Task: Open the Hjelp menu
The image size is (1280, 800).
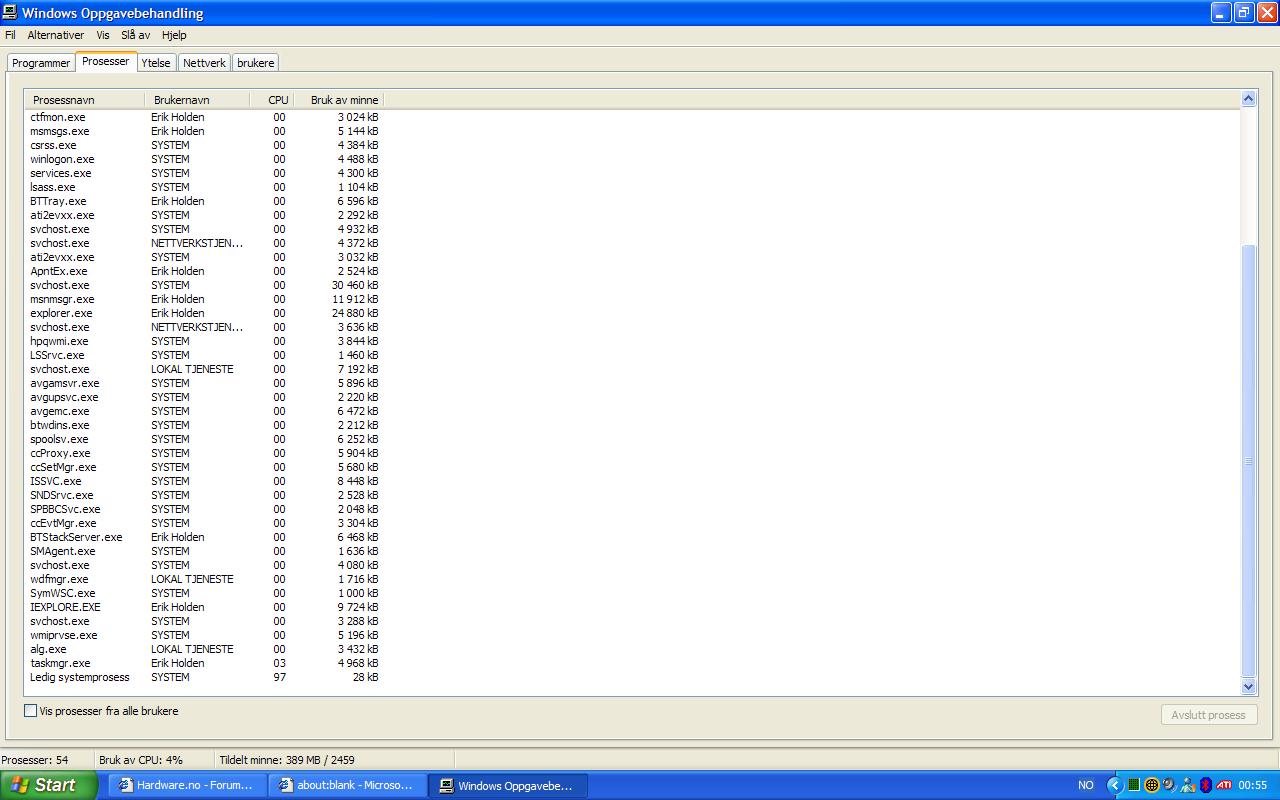Action: click(174, 35)
